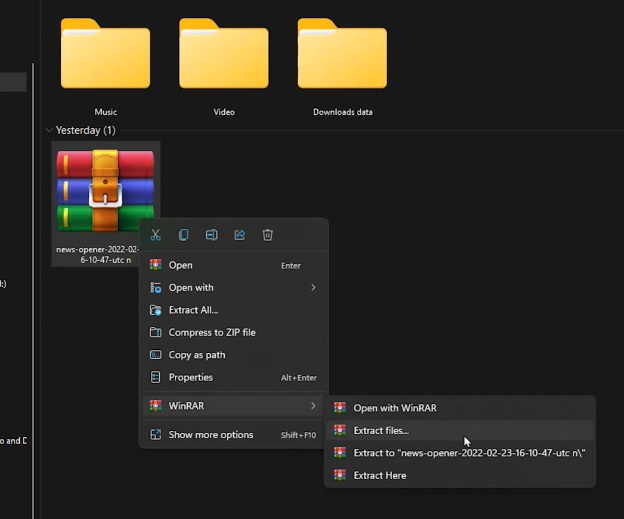
Task: Click the Copy icon in context menu
Action: [x=183, y=235]
